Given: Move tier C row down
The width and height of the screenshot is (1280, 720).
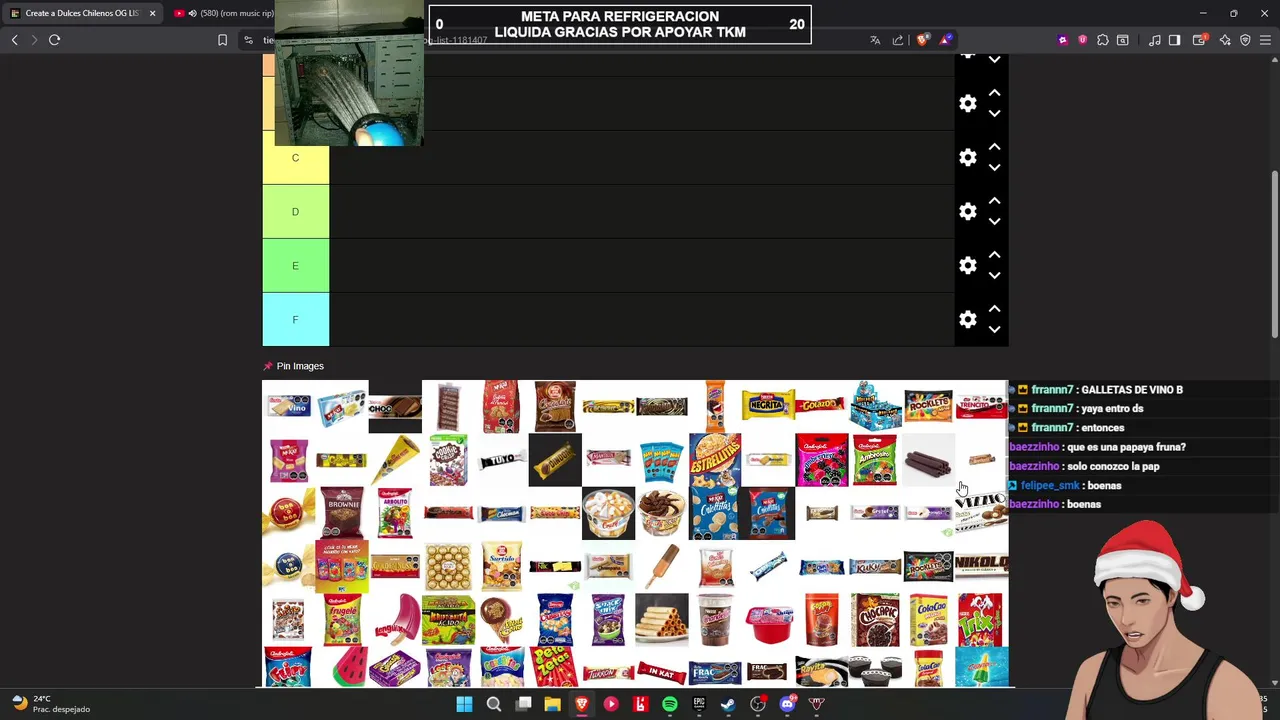Looking at the screenshot, I should [994, 168].
